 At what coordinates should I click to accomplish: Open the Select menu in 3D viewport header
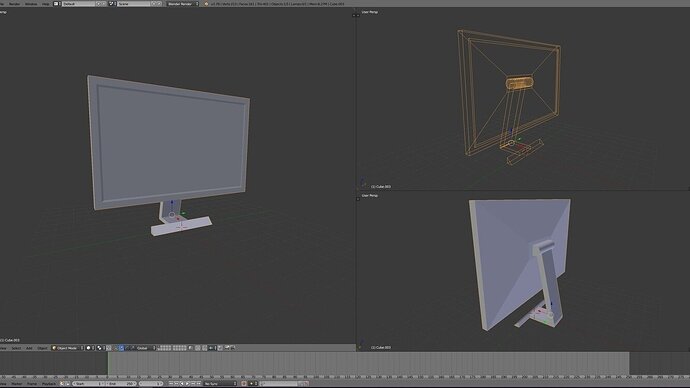click(x=16, y=348)
